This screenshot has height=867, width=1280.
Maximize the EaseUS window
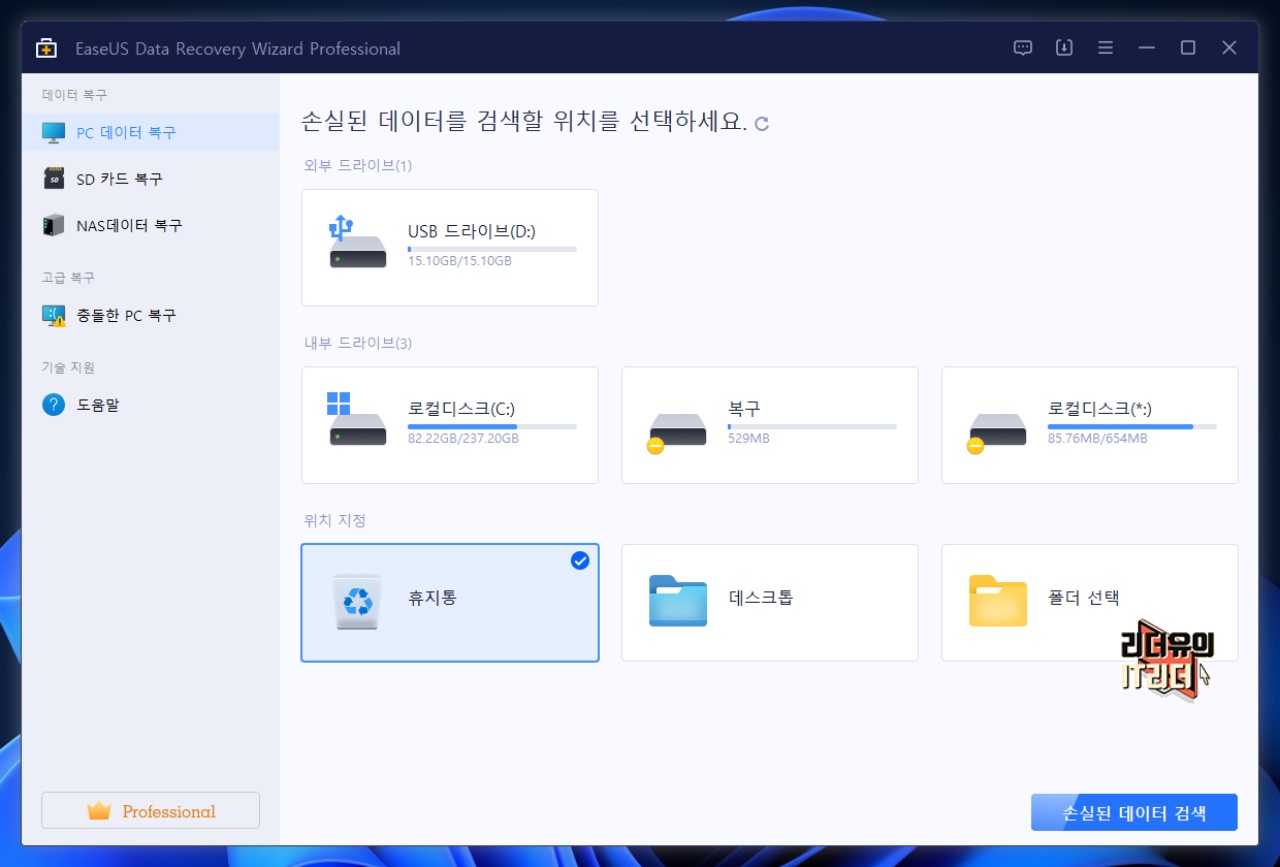[1188, 48]
